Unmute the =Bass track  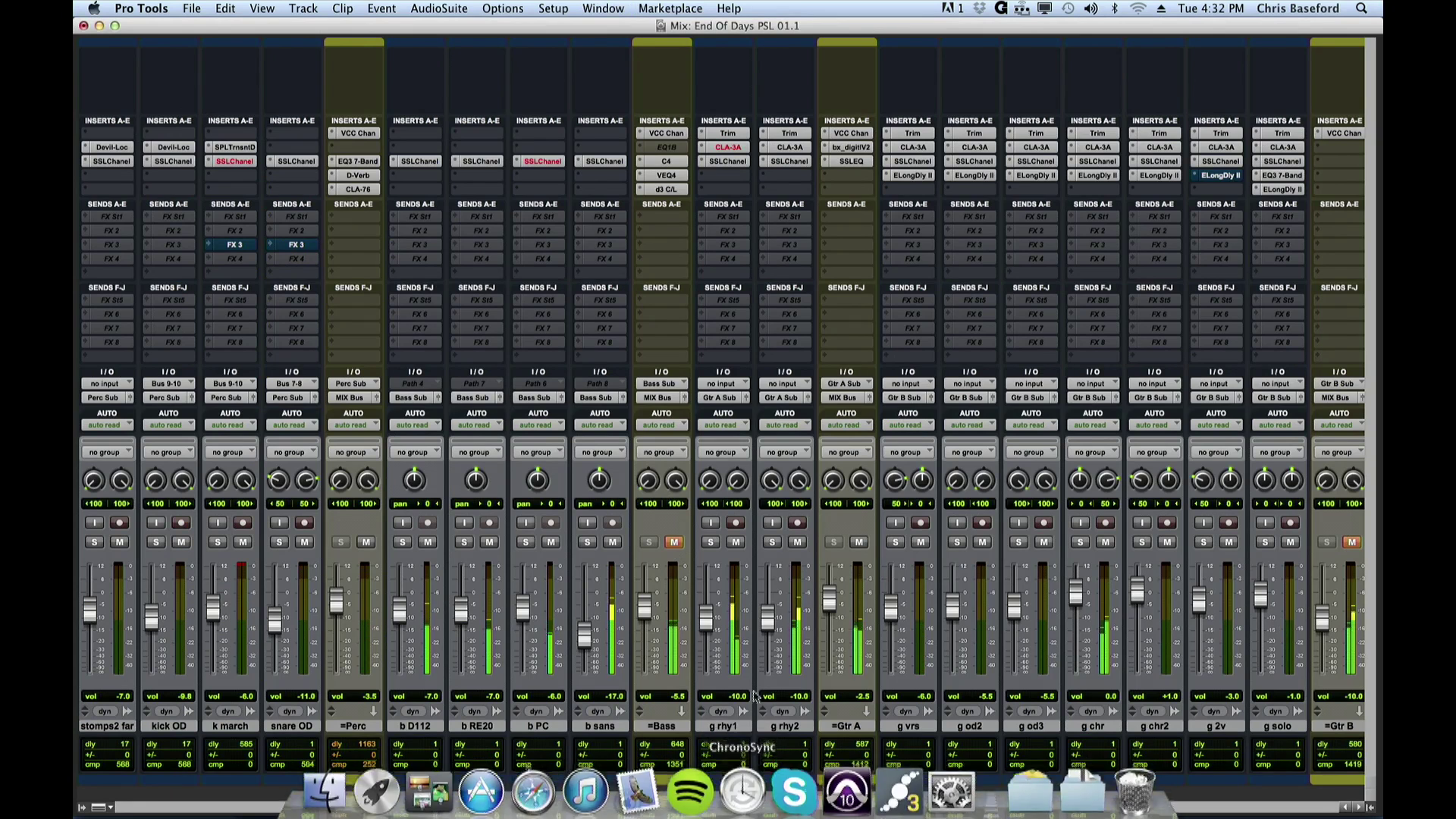click(674, 542)
